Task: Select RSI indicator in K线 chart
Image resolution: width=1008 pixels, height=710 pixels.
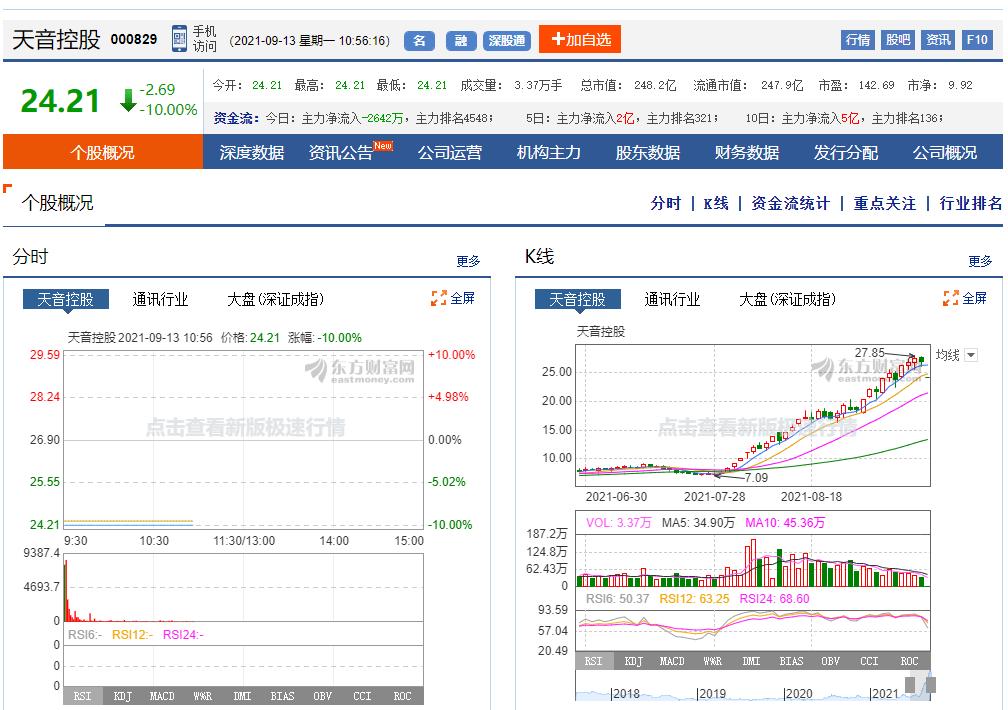Action: [x=593, y=661]
